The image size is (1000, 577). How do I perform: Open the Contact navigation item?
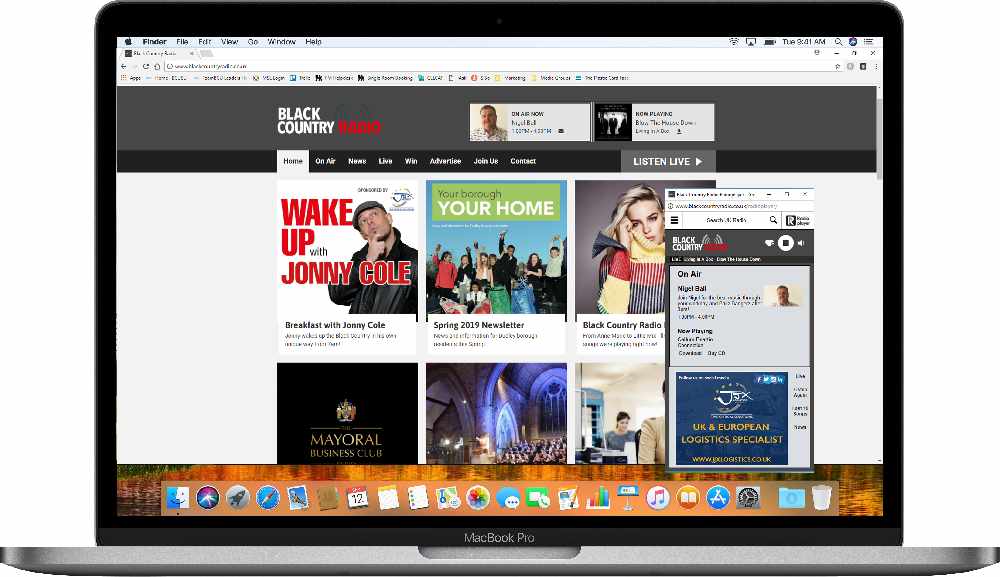[523, 161]
